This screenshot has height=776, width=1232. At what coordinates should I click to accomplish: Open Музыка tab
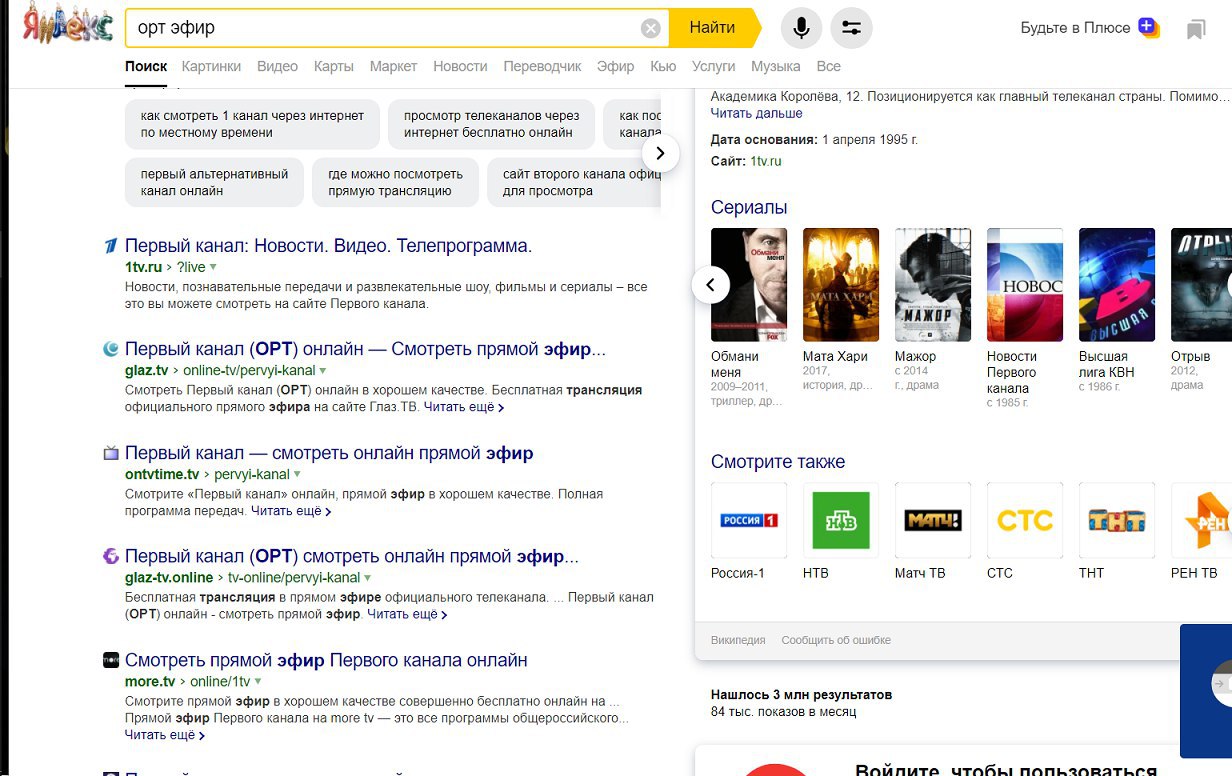[x=776, y=66]
